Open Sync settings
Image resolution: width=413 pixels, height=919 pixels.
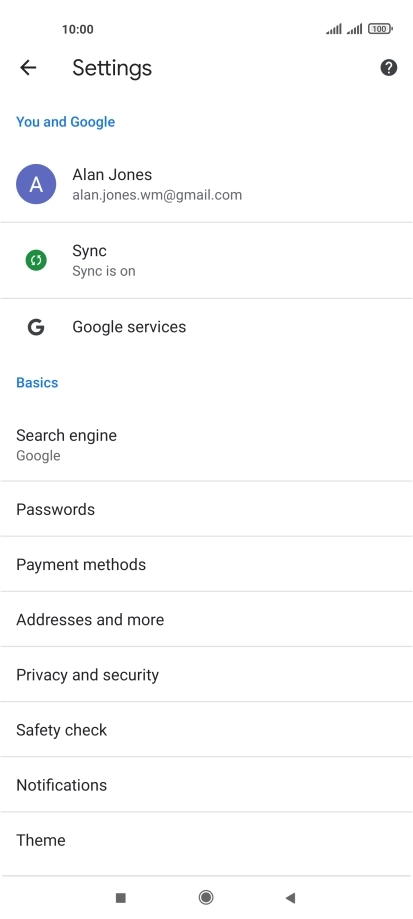pyautogui.click(x=206, y=260)
